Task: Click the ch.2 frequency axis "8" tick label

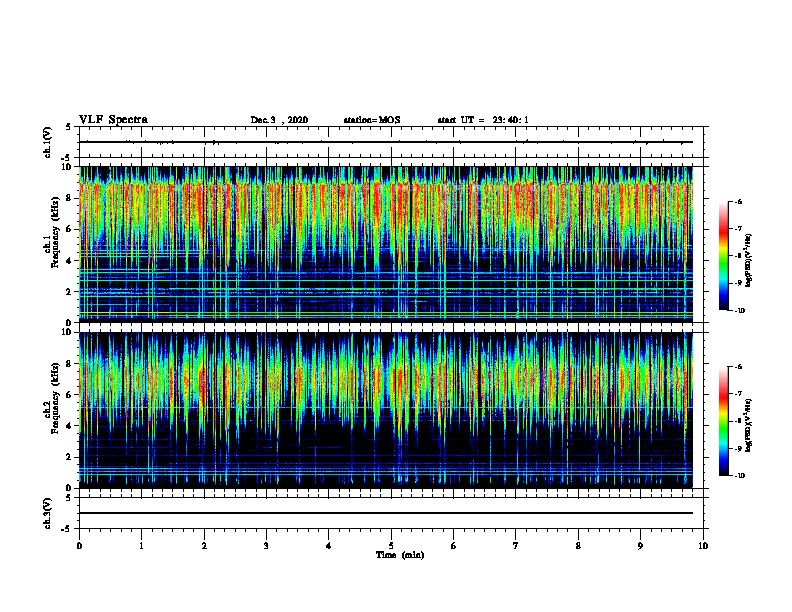Action: [69, 364]
